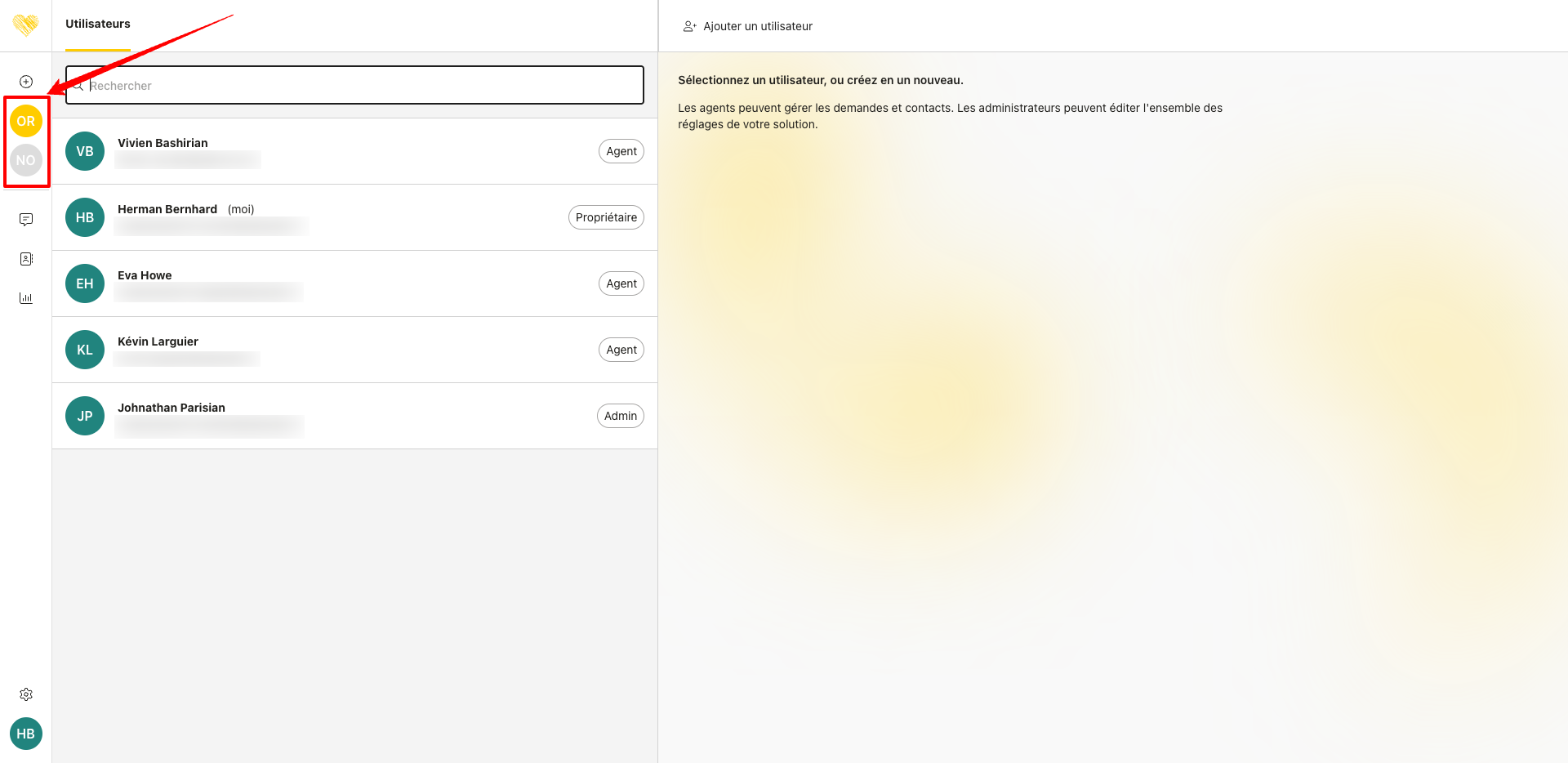Click the HB profile avatar at bottom

26,734
